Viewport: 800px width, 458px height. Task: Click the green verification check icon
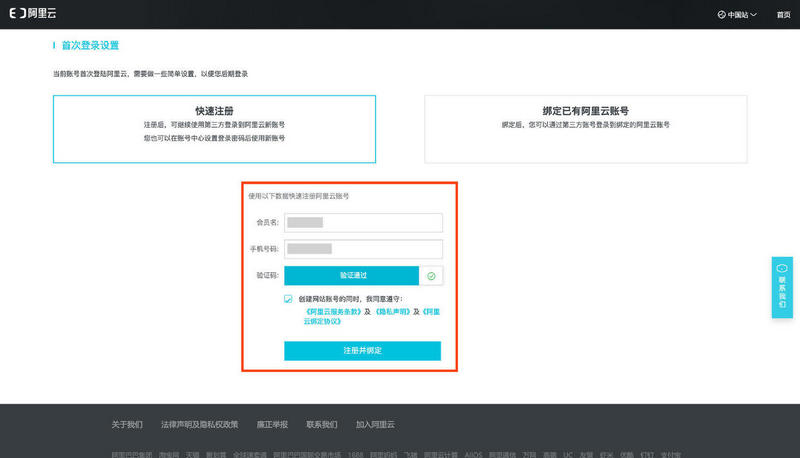[431, 276]
